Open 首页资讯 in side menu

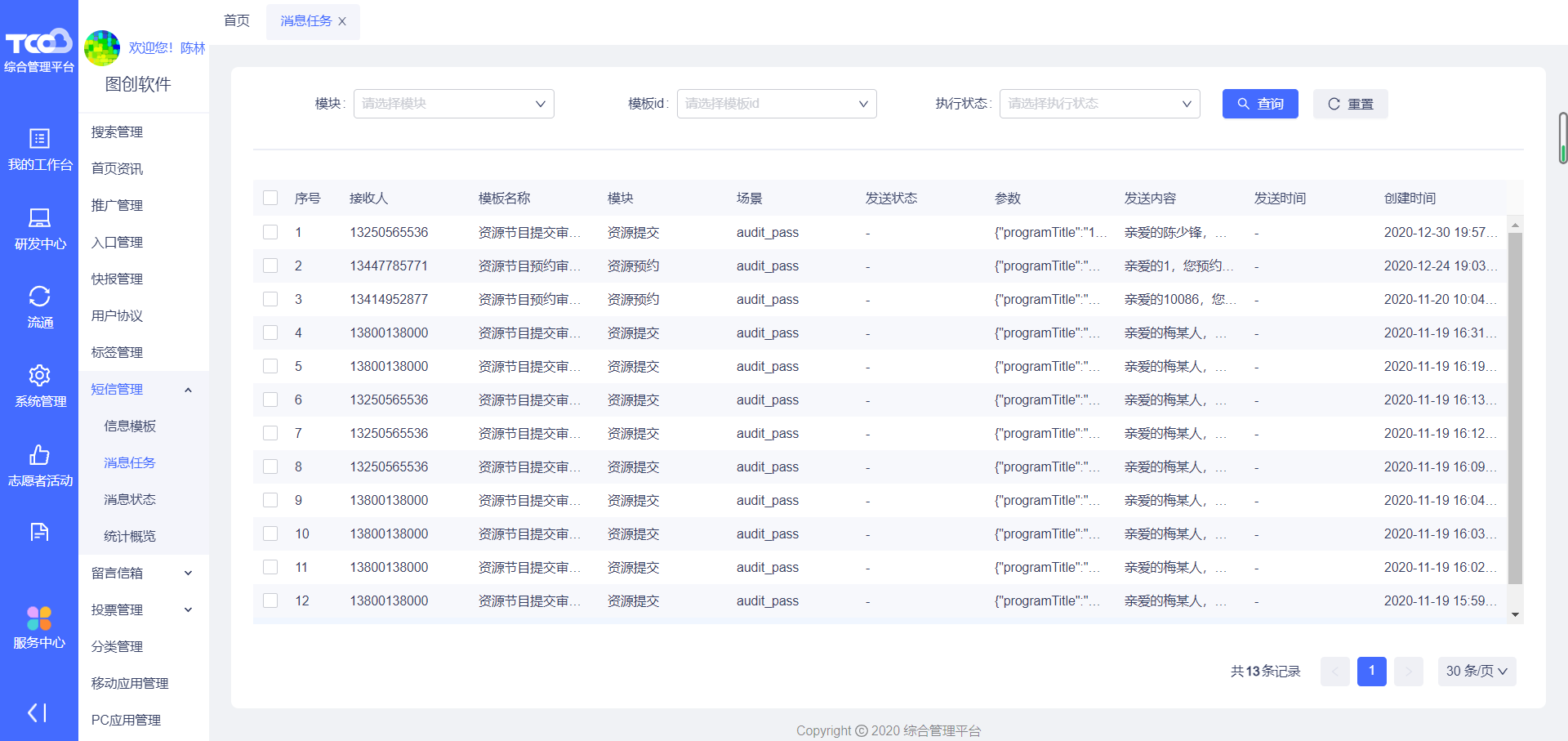point(117,169)
